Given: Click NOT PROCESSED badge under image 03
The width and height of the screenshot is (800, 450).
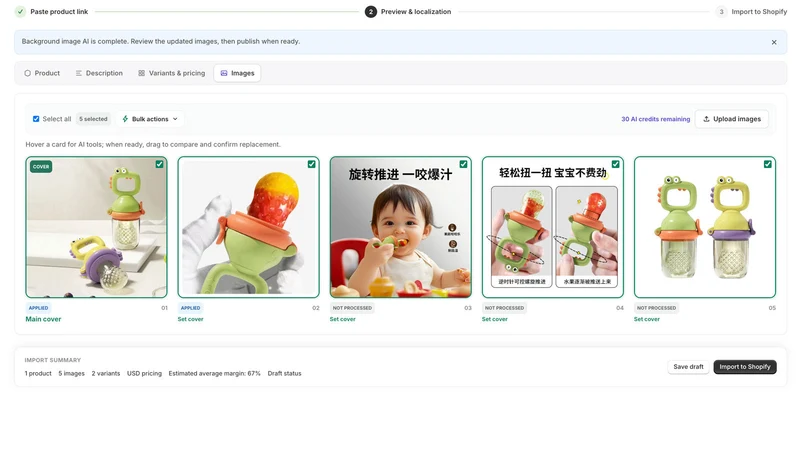Looking at the screenshot, I should pyautogui.click(x=352, y=308).
